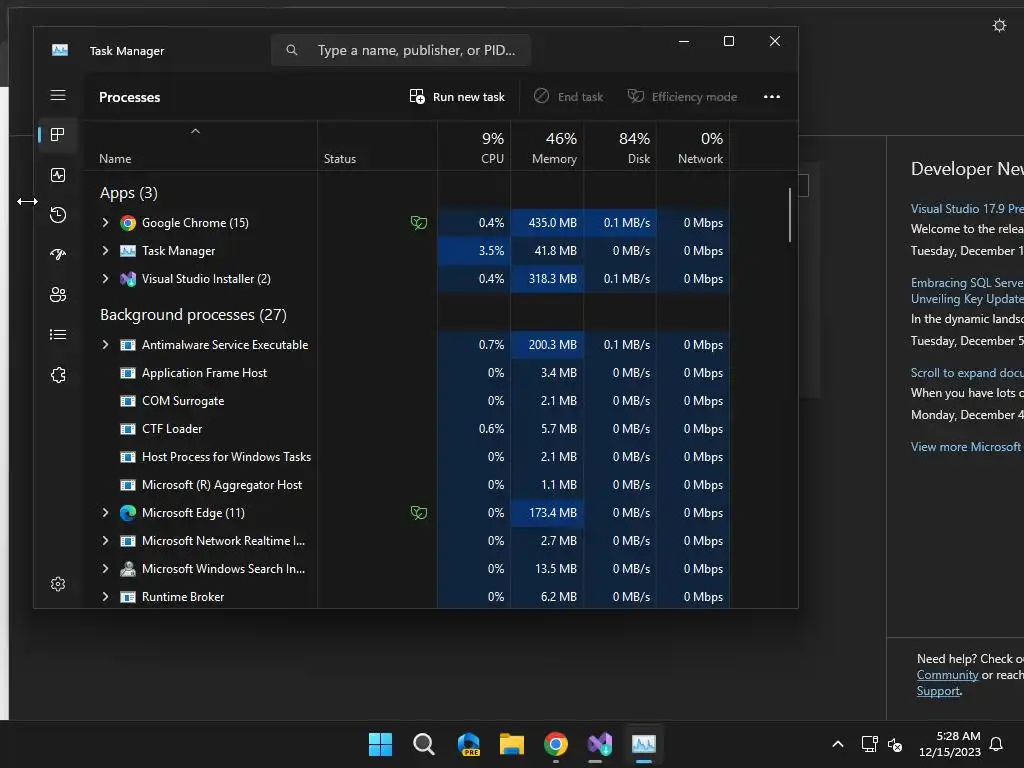This screenshot has width=1024, height=768.
Task: Open taskbar Search
Action: 424,744
